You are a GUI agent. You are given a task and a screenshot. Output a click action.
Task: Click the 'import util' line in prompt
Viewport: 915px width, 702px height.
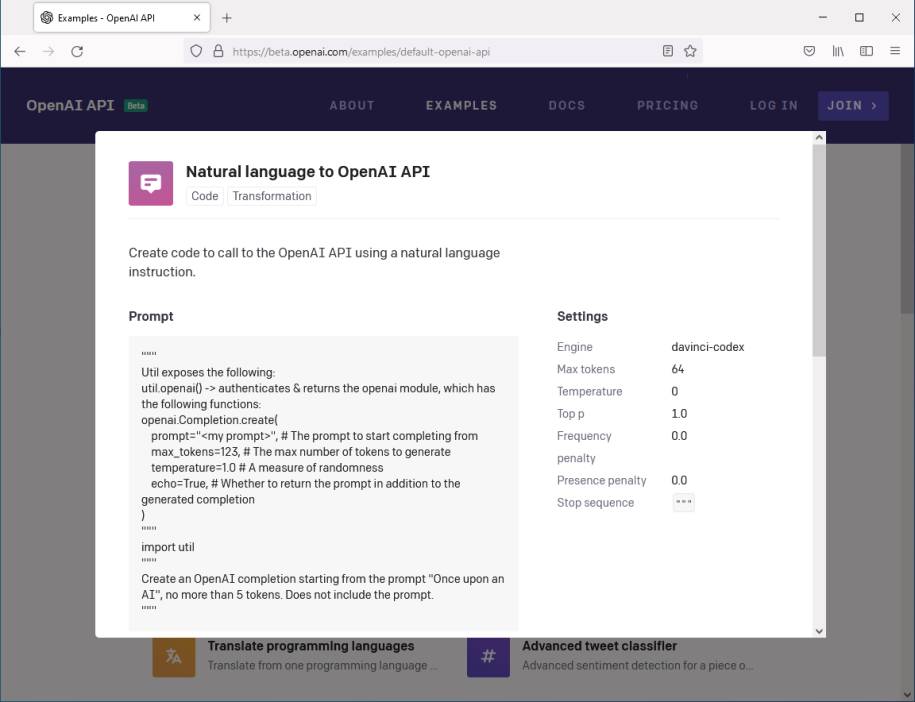click(168, 547)
